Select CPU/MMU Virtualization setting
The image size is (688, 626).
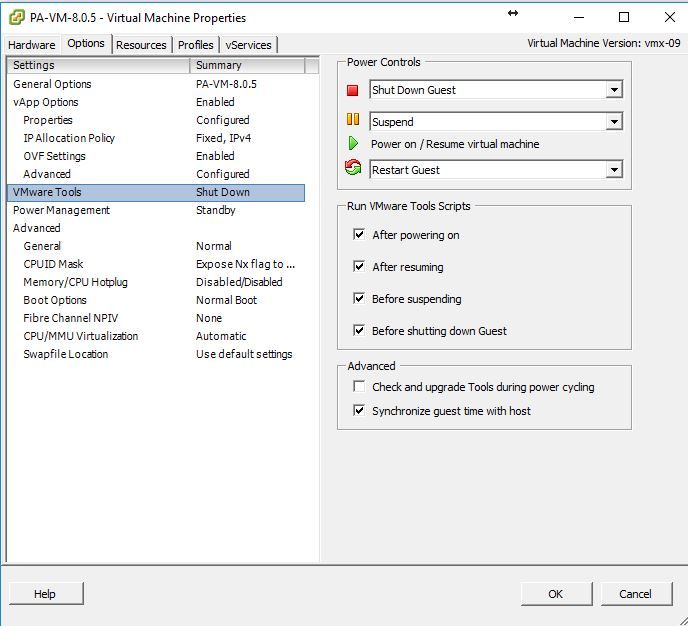pos(156,336)
